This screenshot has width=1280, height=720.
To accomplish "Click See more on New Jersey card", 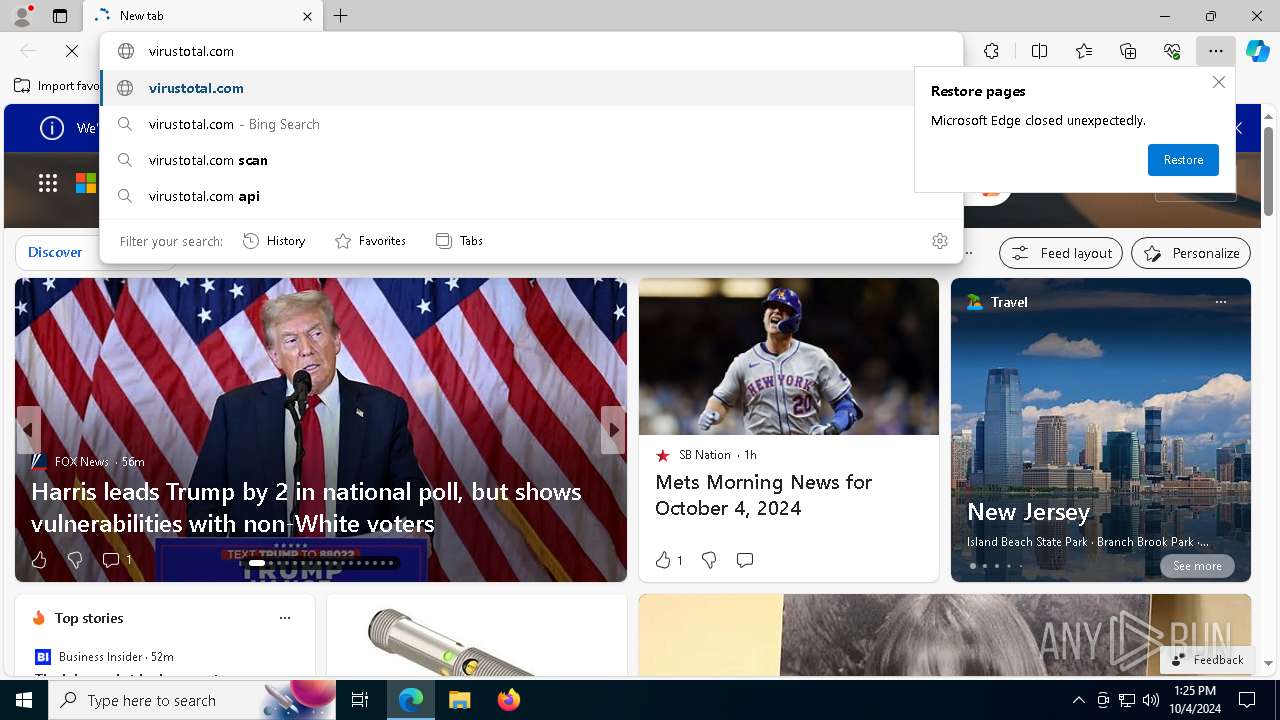I will [x=1197, y=566].
